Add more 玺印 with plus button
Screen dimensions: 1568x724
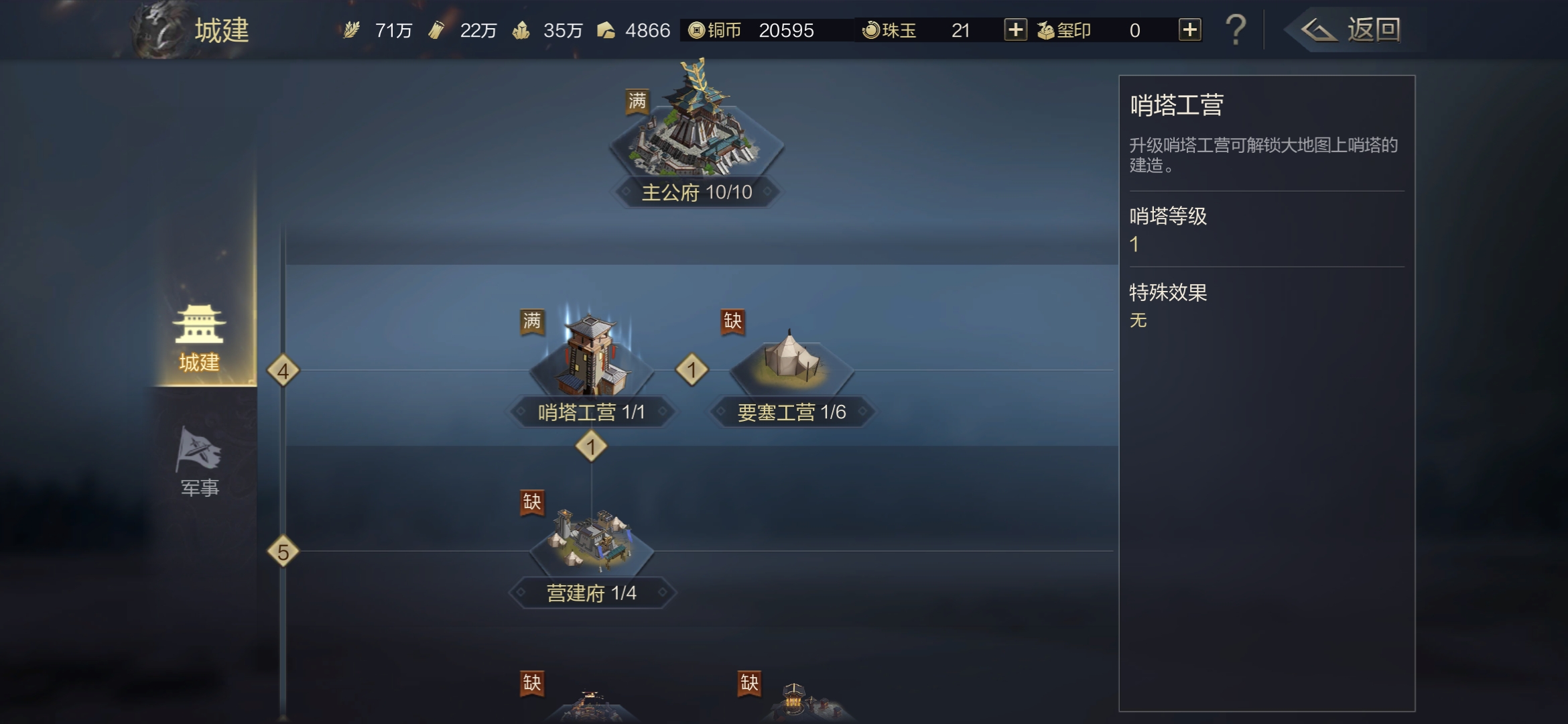[1189, 30]
